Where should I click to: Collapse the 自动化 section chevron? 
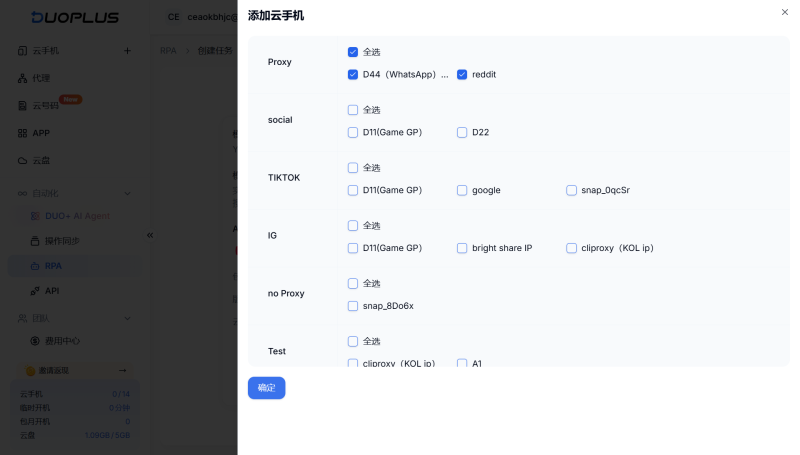(x=127, y=193)
